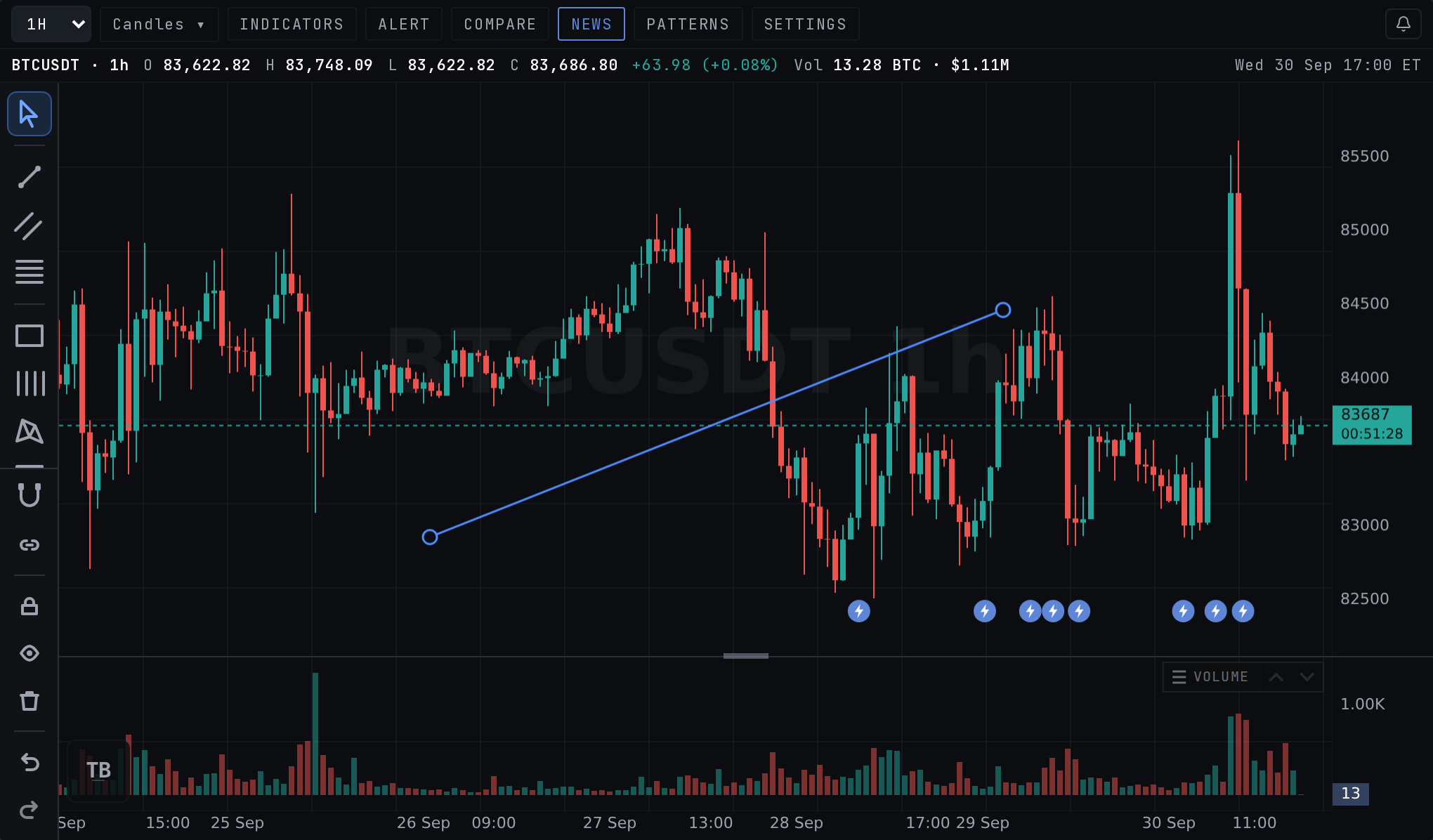This screenshot has height=840, width=1433.
Task: Open the PATTERNS panel
Action: pyautogui.click(x=688, y=24)
